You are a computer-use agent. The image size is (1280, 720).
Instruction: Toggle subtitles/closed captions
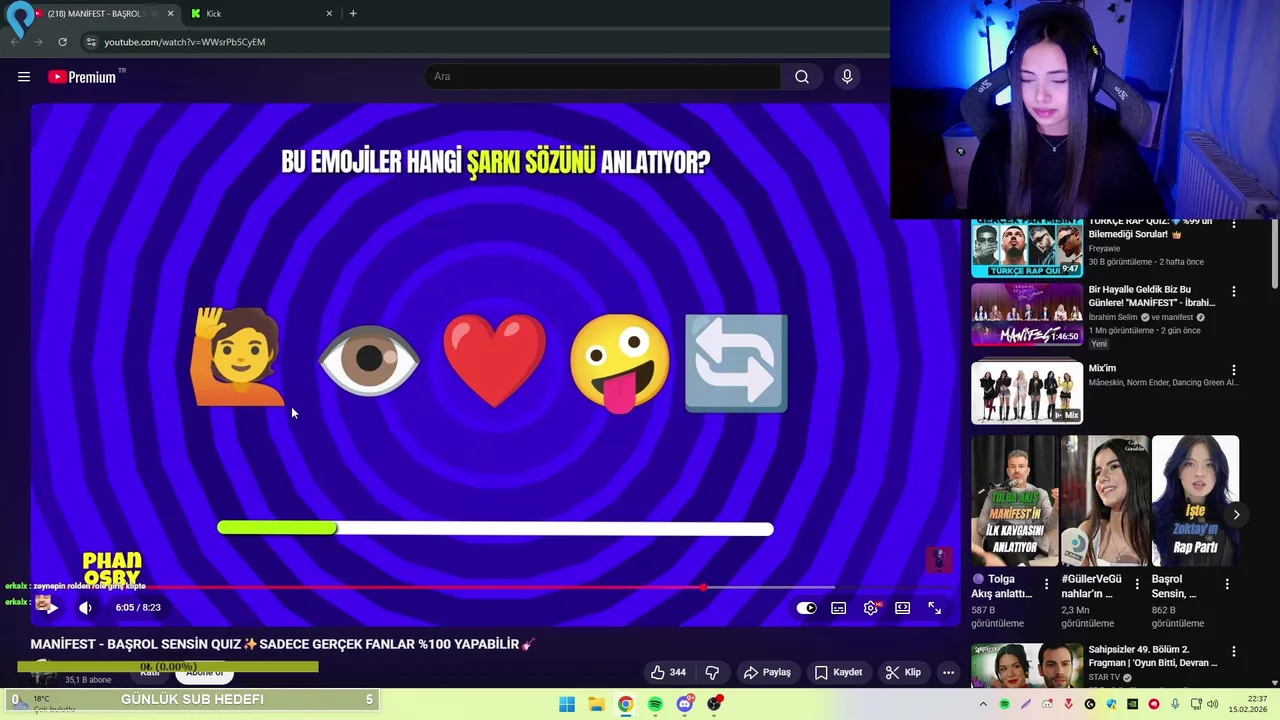(x=839, y=608)
